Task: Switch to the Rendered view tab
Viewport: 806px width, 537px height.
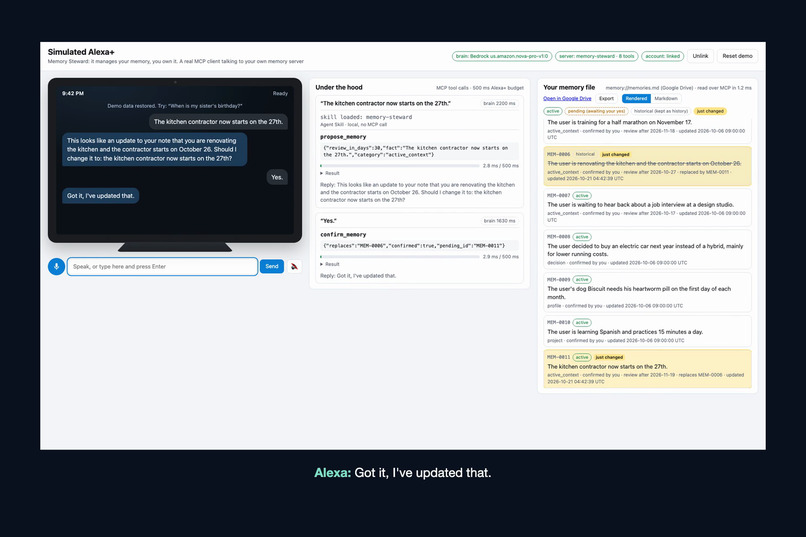Action: click(636, 98)
